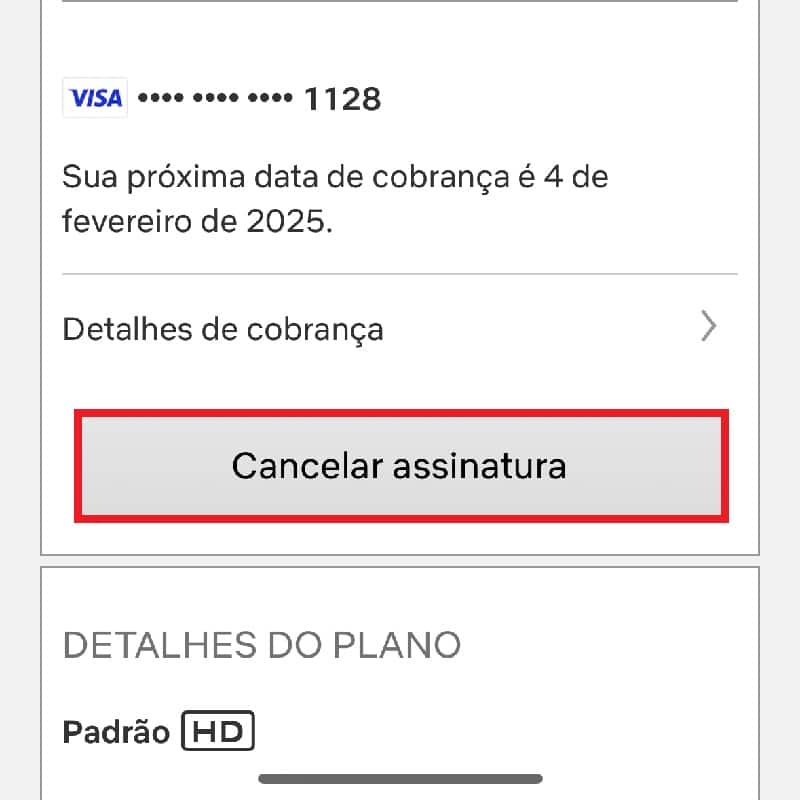Tap the 'assinatura' word in the gray button
800x800 pixels.
(480, 466)
